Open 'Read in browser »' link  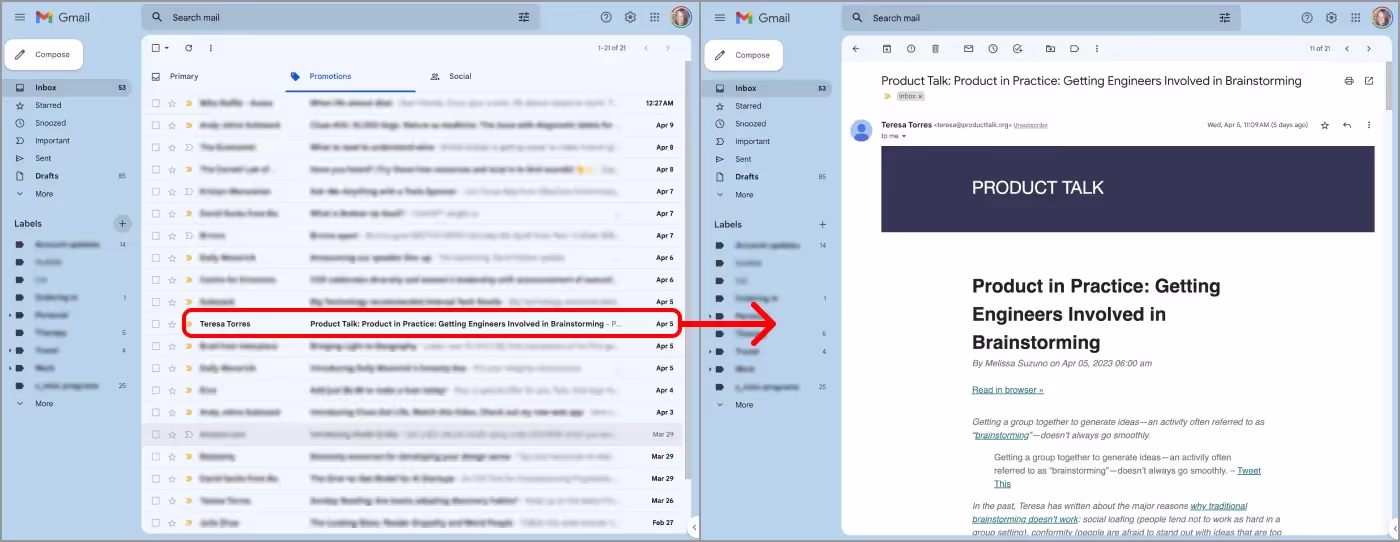coord(1007,390)
